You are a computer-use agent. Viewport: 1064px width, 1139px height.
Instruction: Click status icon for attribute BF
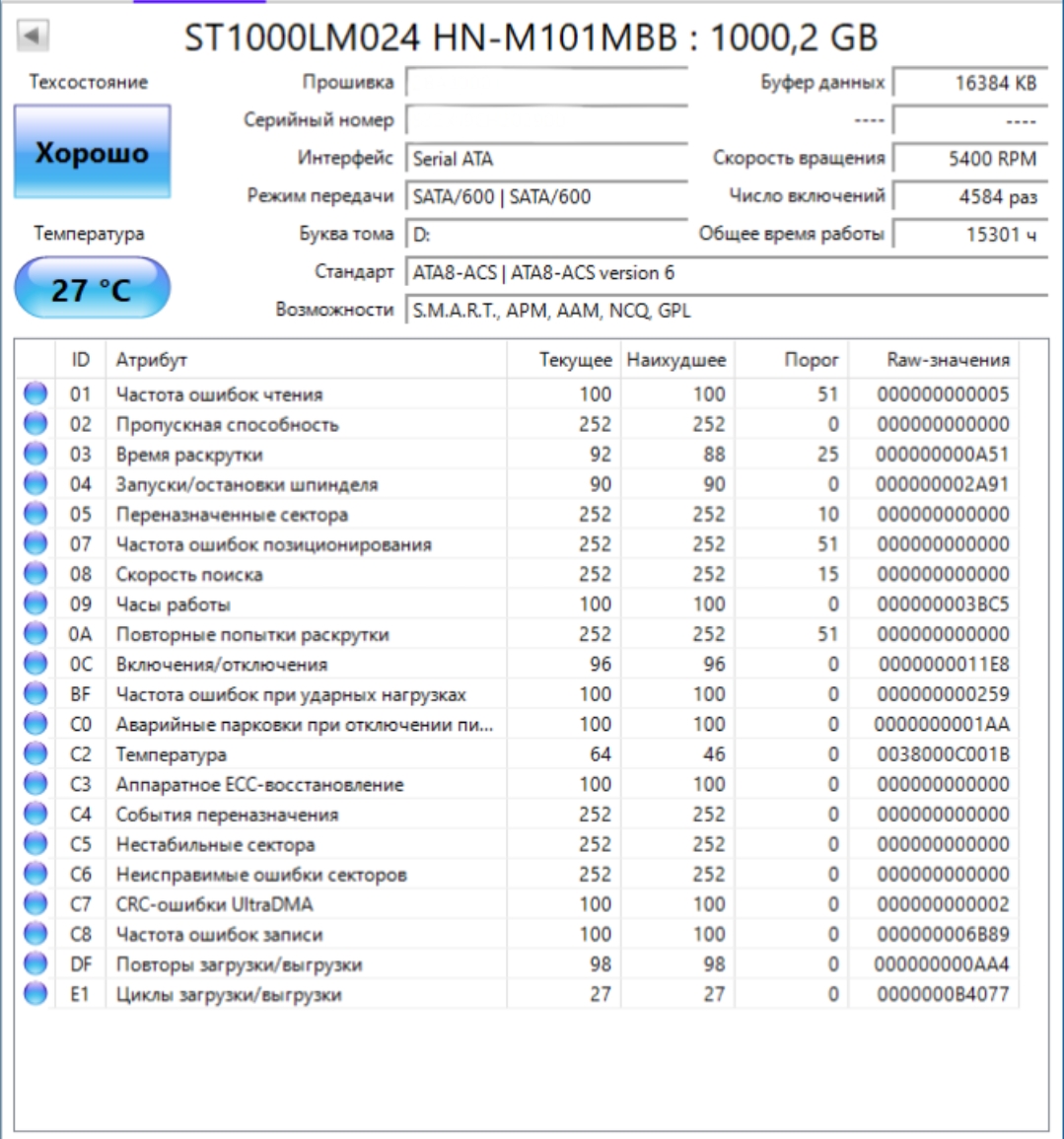click(35, 693)
